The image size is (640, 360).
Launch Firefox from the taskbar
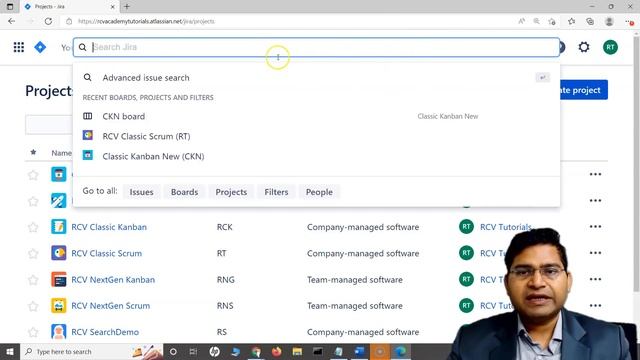pyautogui.click(x=277, y=351)
